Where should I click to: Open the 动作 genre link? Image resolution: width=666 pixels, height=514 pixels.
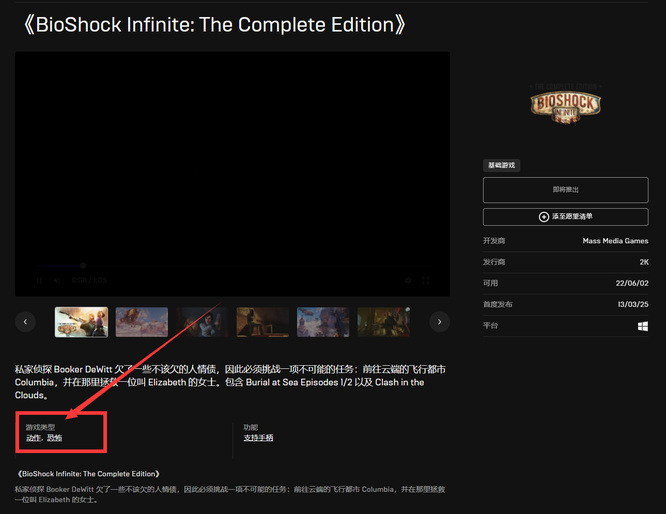pos(34,438)
